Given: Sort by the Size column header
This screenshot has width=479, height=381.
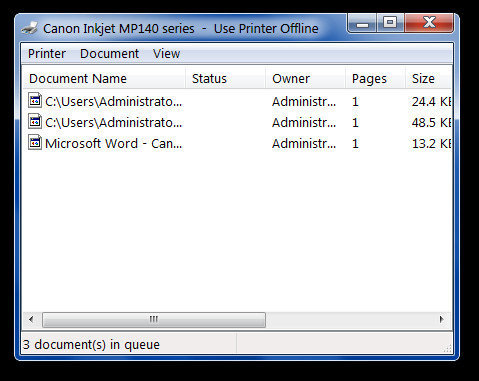Looking at the screenshot, I should pyautogui.click(x=428, y=79).
